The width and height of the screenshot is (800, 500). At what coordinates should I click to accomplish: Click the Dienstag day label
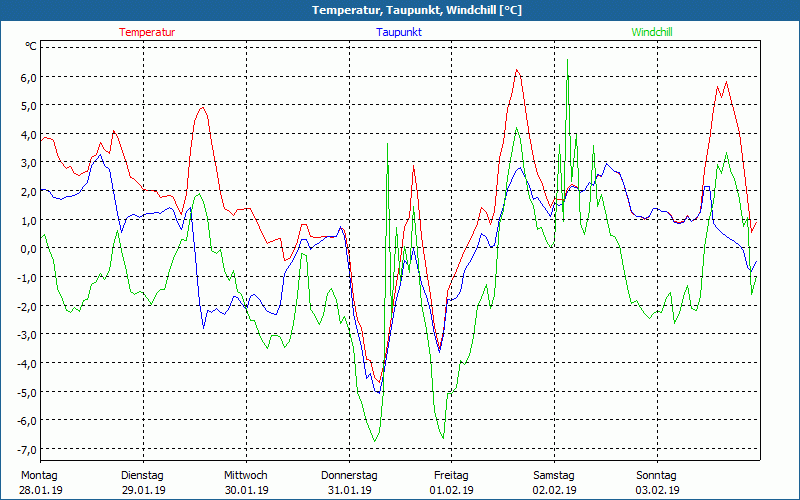click(142, 476)
